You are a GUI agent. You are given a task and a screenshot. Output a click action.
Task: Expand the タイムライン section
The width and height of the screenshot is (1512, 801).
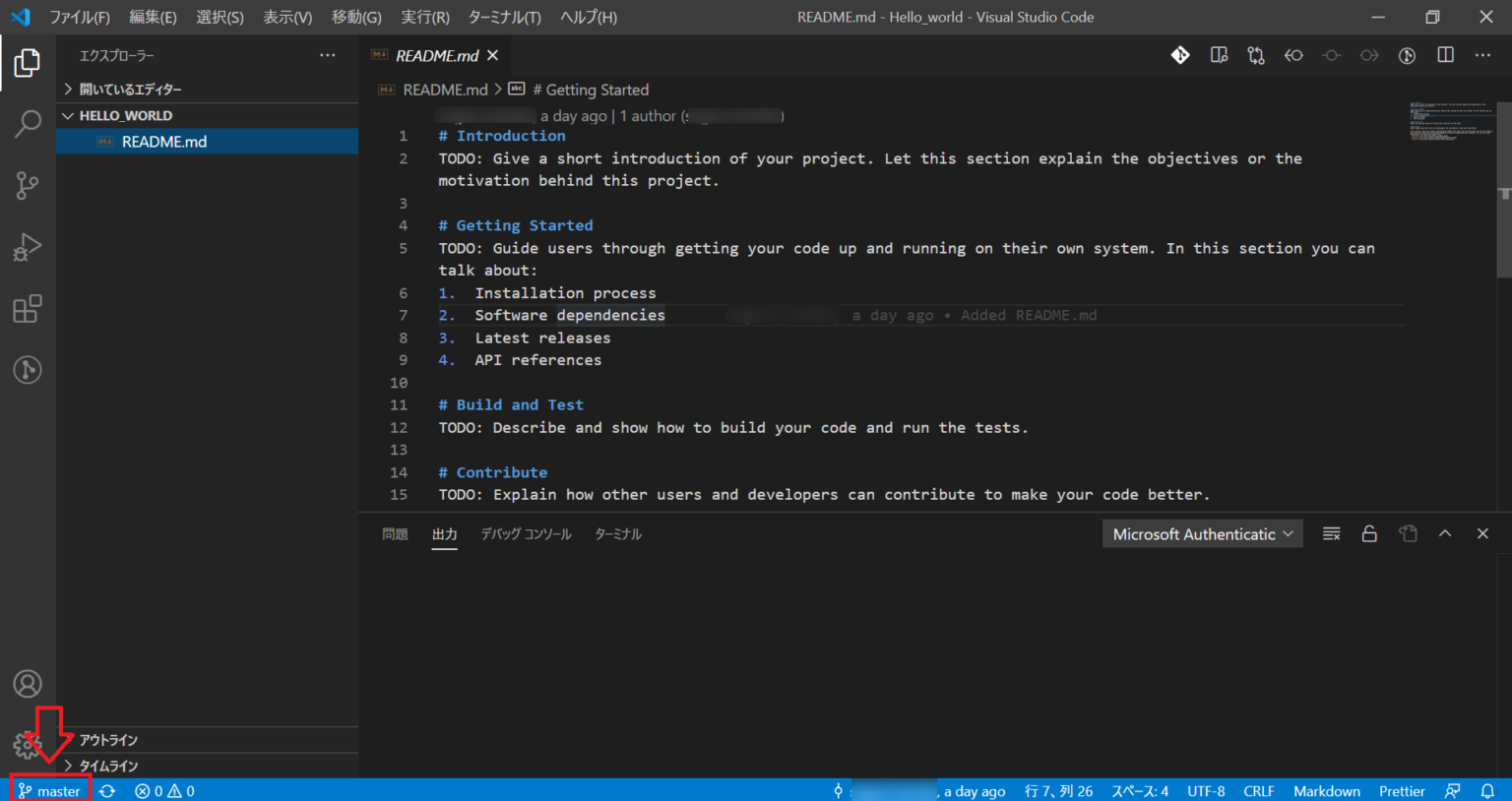pyautogui.click(x=108, y=766)
